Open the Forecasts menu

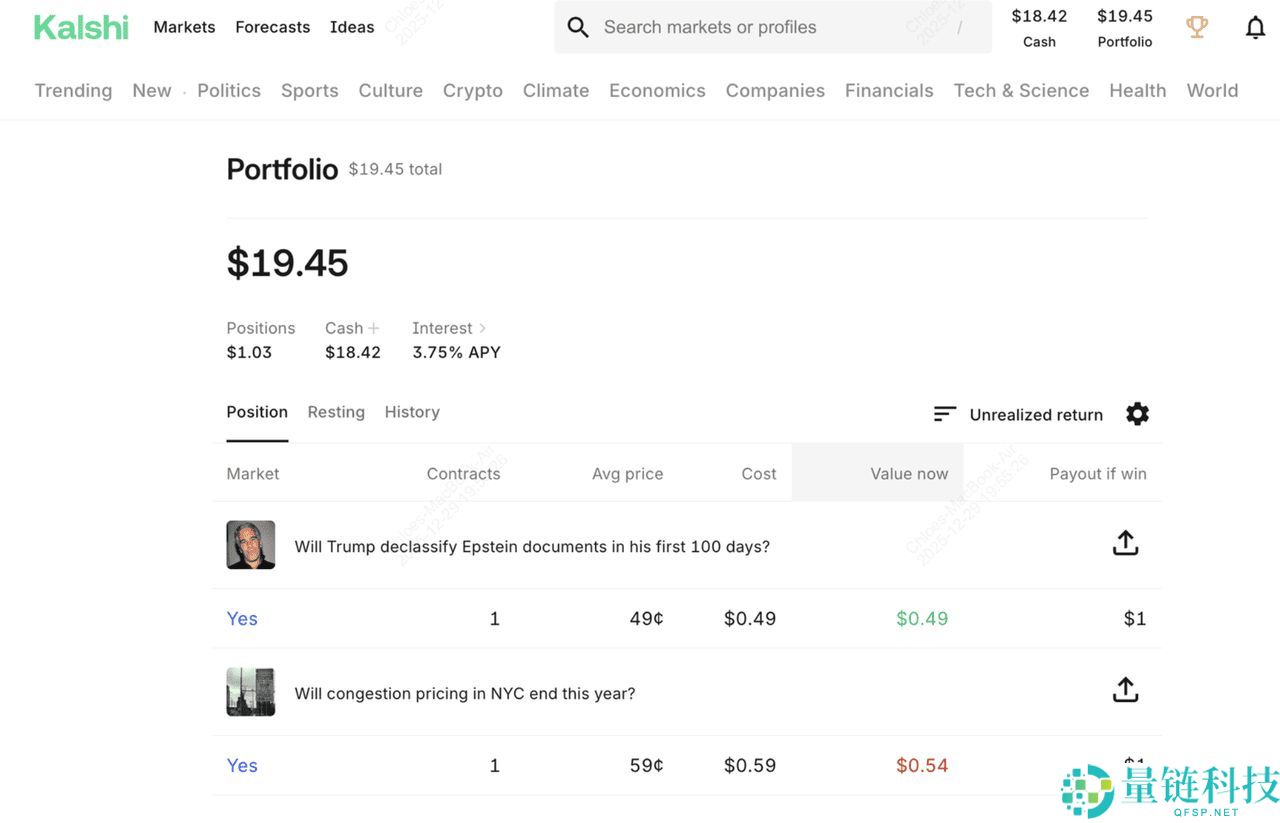click(273, 27)
